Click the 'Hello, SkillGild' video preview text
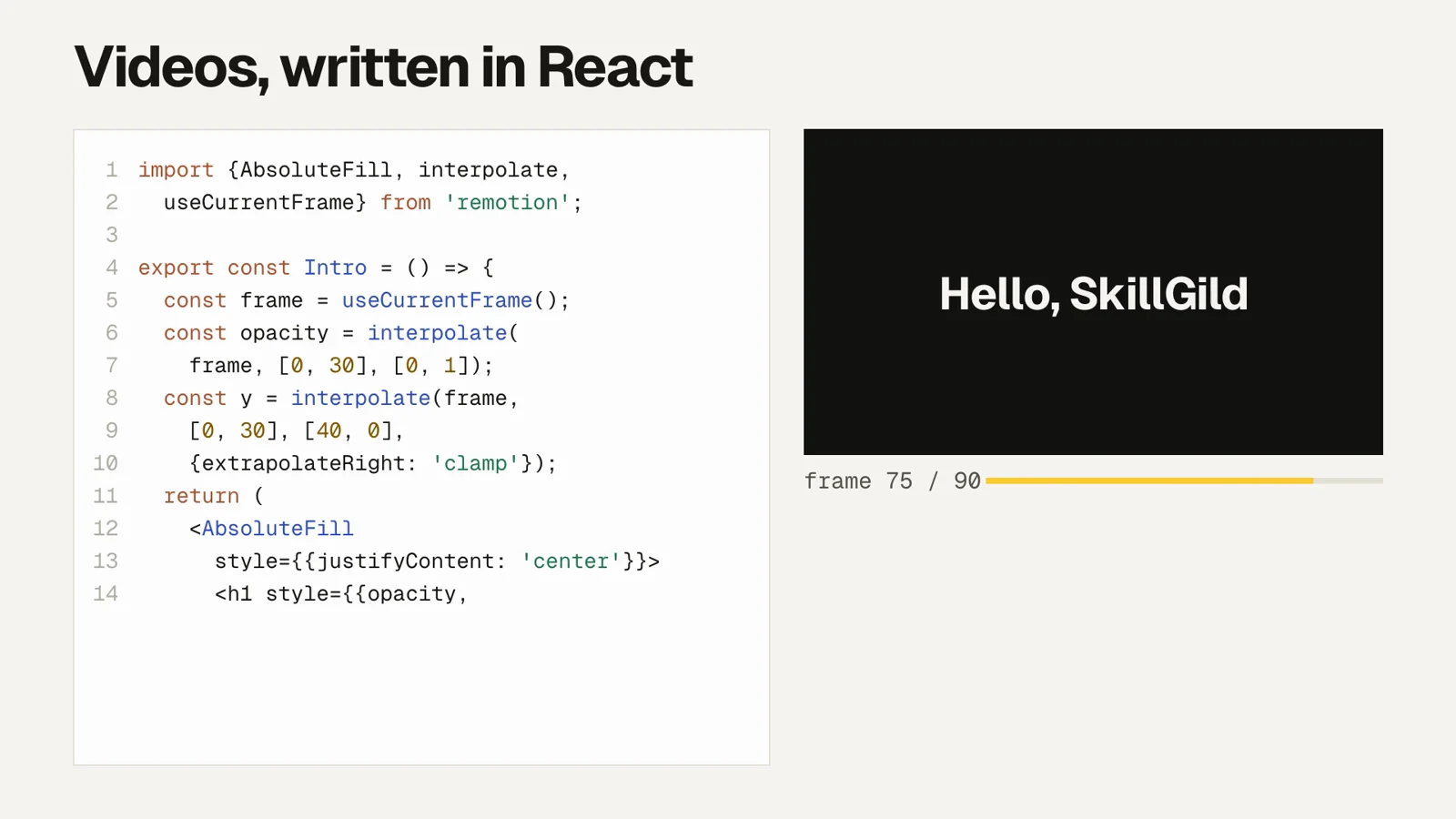 [1093, 294]
